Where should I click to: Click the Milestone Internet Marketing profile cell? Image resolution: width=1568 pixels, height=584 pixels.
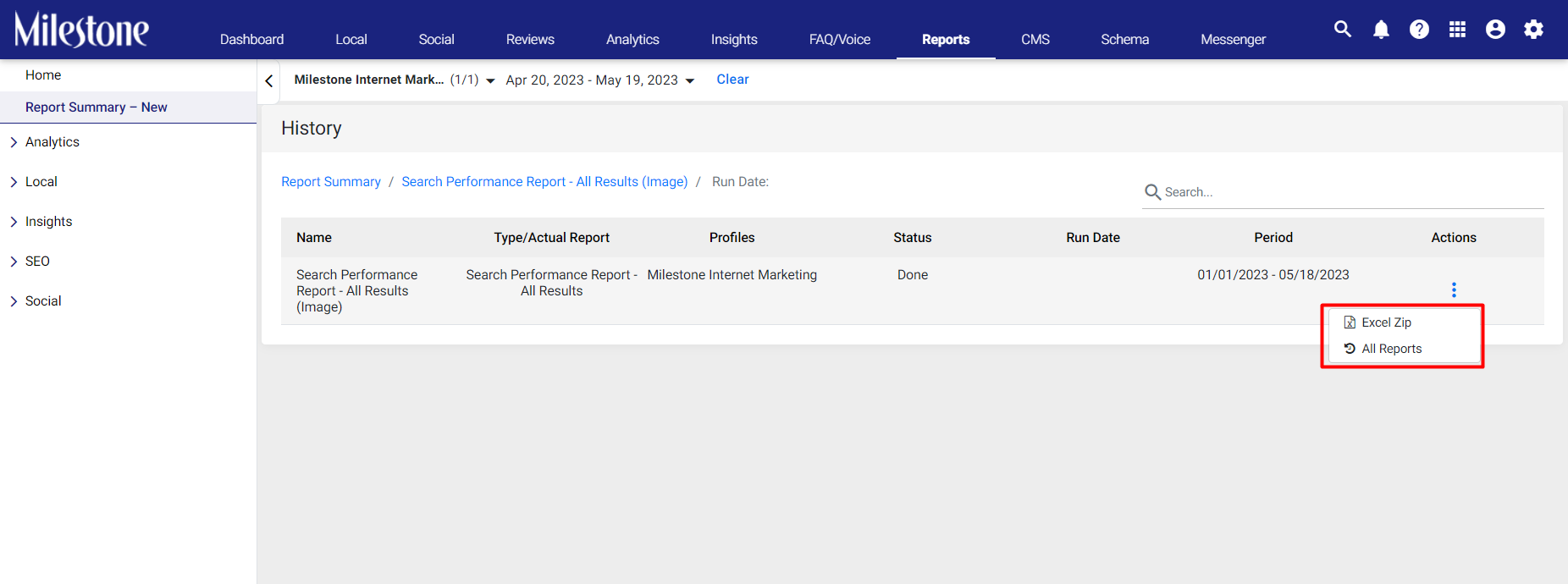tap(732, 275)
